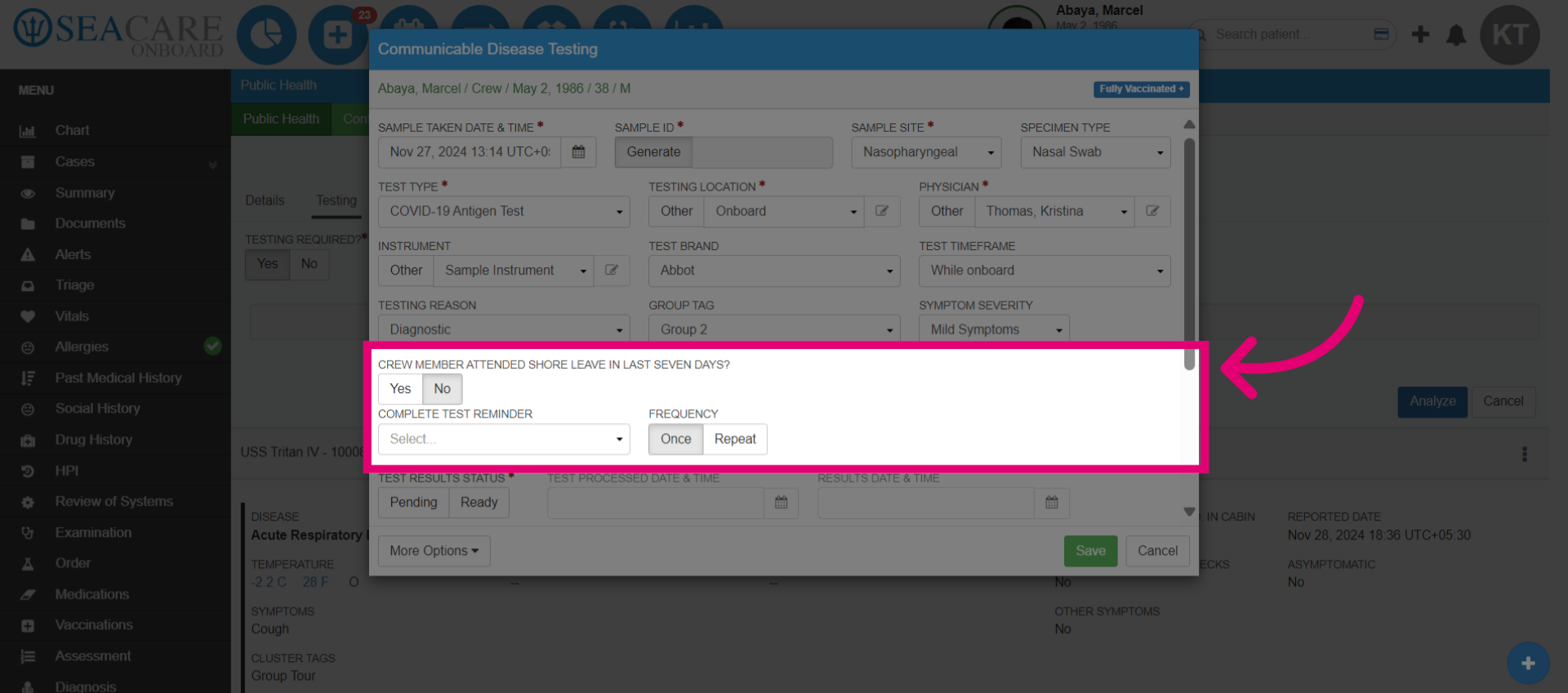
Task: Click Alerts warning icon in sidebar
Action: (28, 255)
